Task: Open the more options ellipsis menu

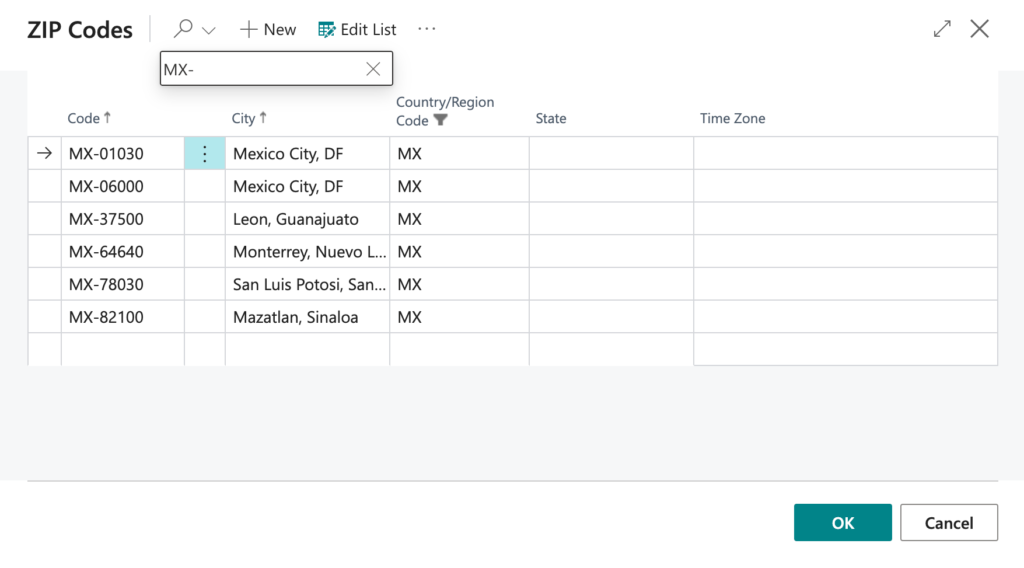Action: pyautogui.click(x=426, y=29)
